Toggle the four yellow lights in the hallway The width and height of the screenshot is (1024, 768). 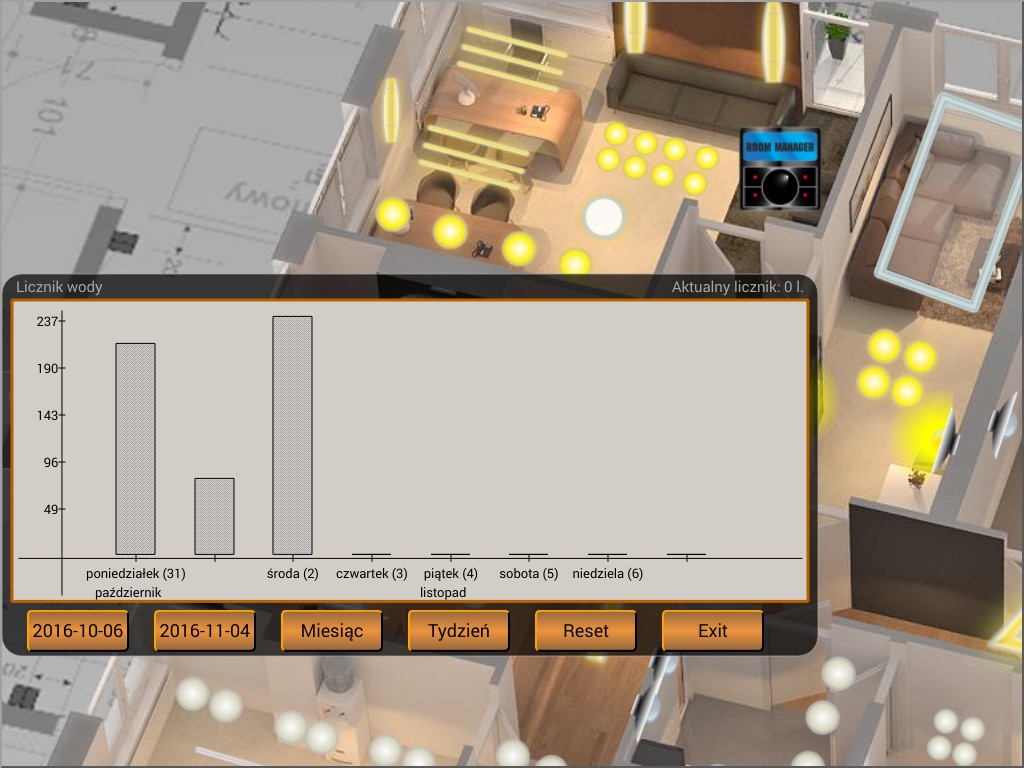897,368
